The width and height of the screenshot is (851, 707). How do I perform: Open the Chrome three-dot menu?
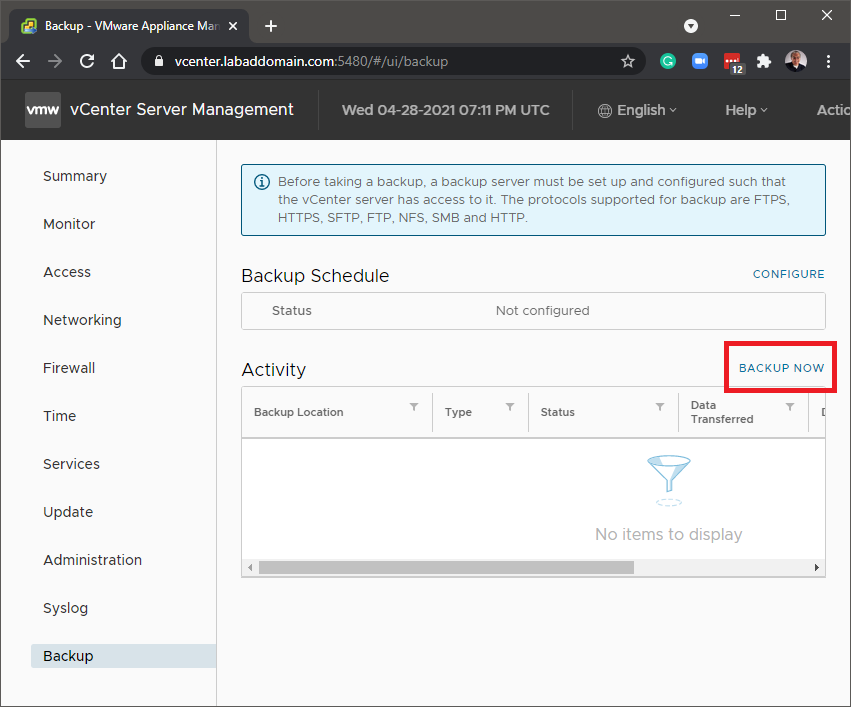pyautogui.click(x=828, y=61)
